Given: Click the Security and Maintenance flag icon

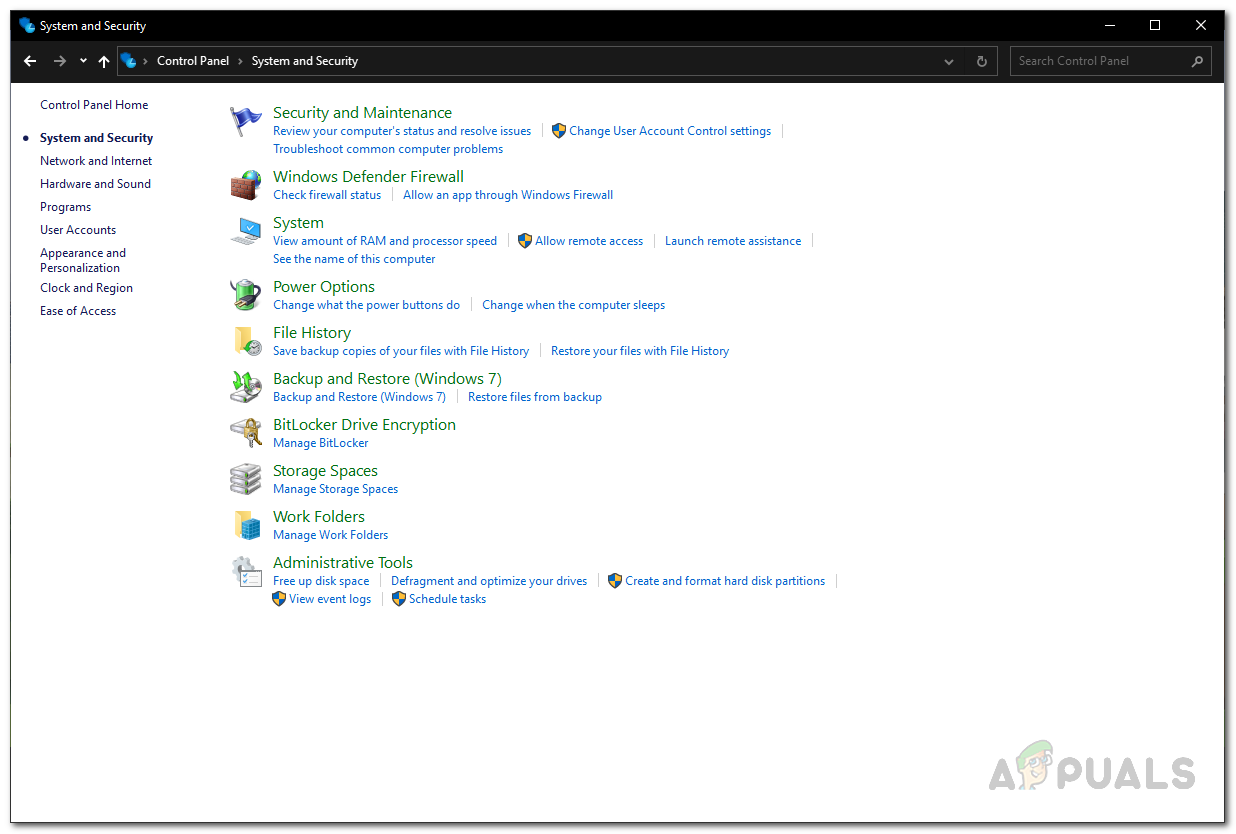Looking at the screenshot, I should 245,121.
